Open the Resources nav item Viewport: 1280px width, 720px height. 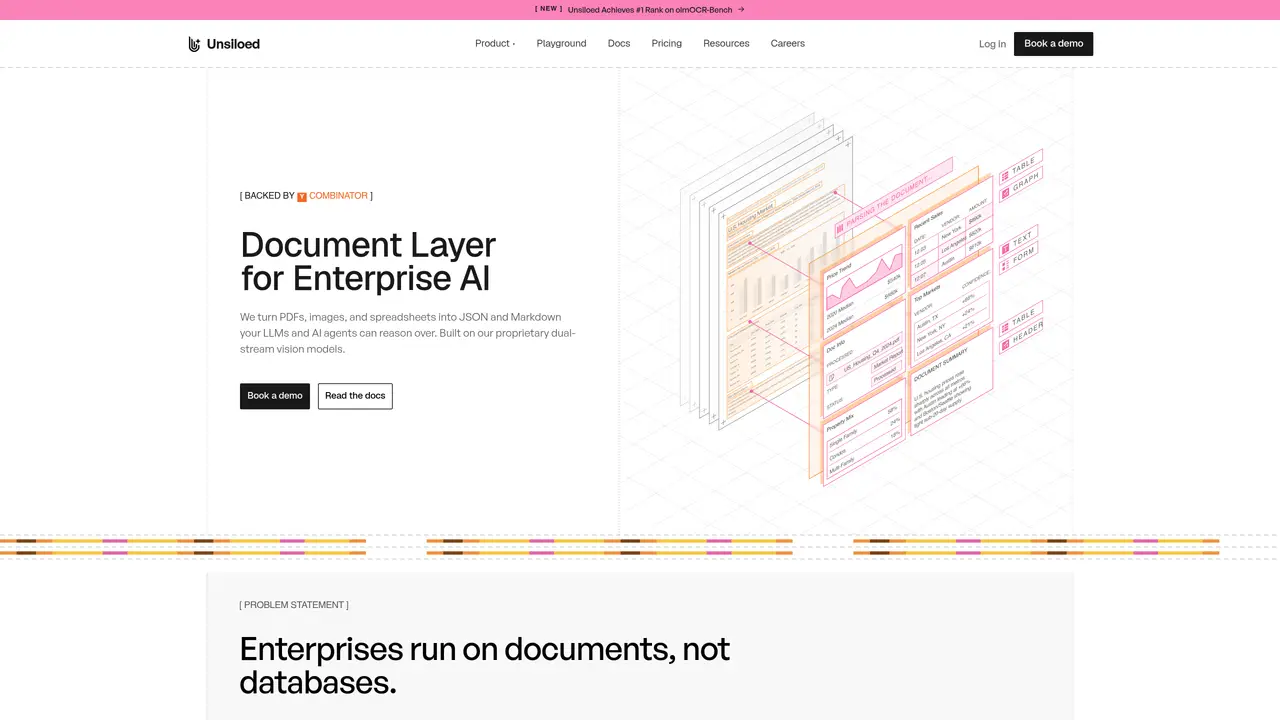pos(726,44)
